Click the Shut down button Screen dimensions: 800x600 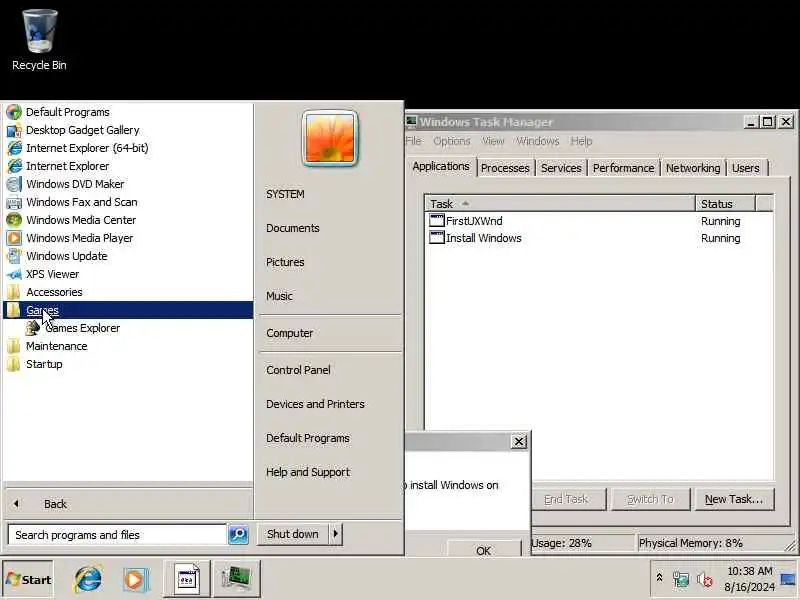coord(293,534)
